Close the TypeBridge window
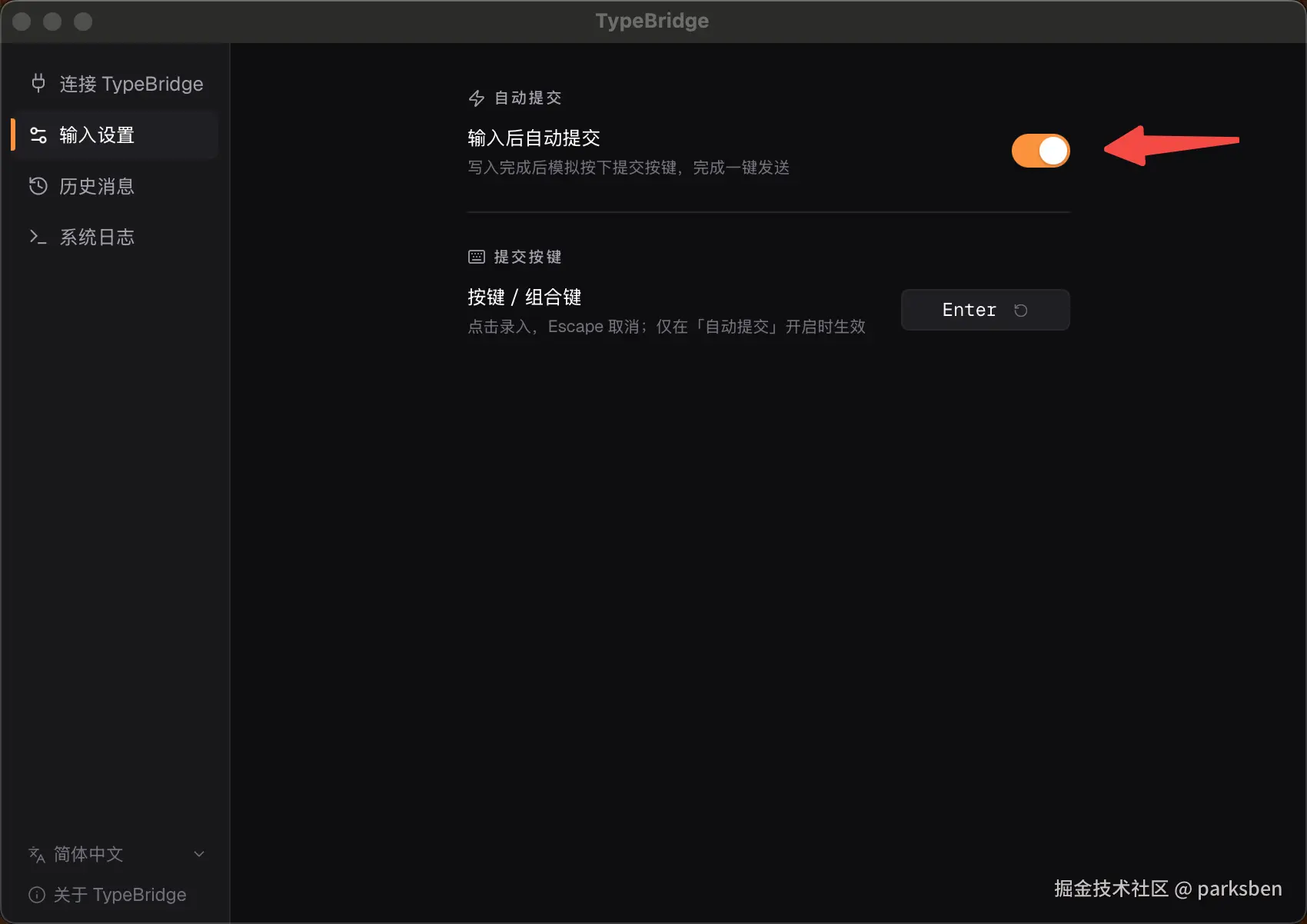Screen dimensions: 1307x924 (22, 22)
